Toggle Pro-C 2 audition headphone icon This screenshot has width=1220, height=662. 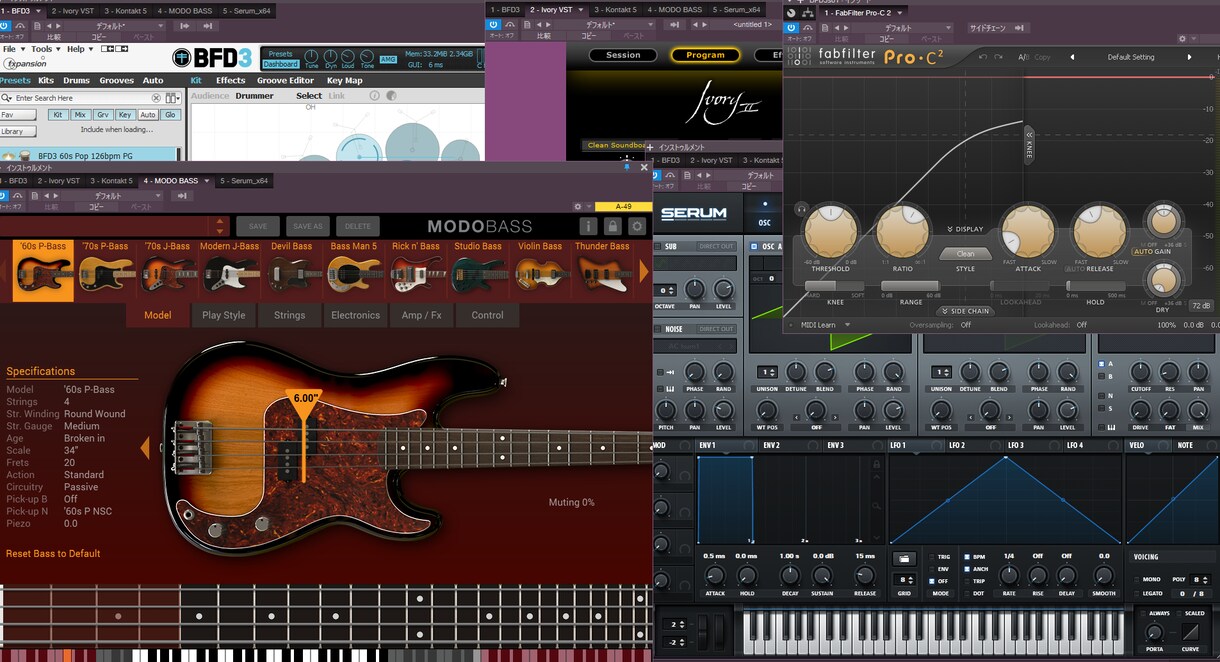tap(802, 209)
